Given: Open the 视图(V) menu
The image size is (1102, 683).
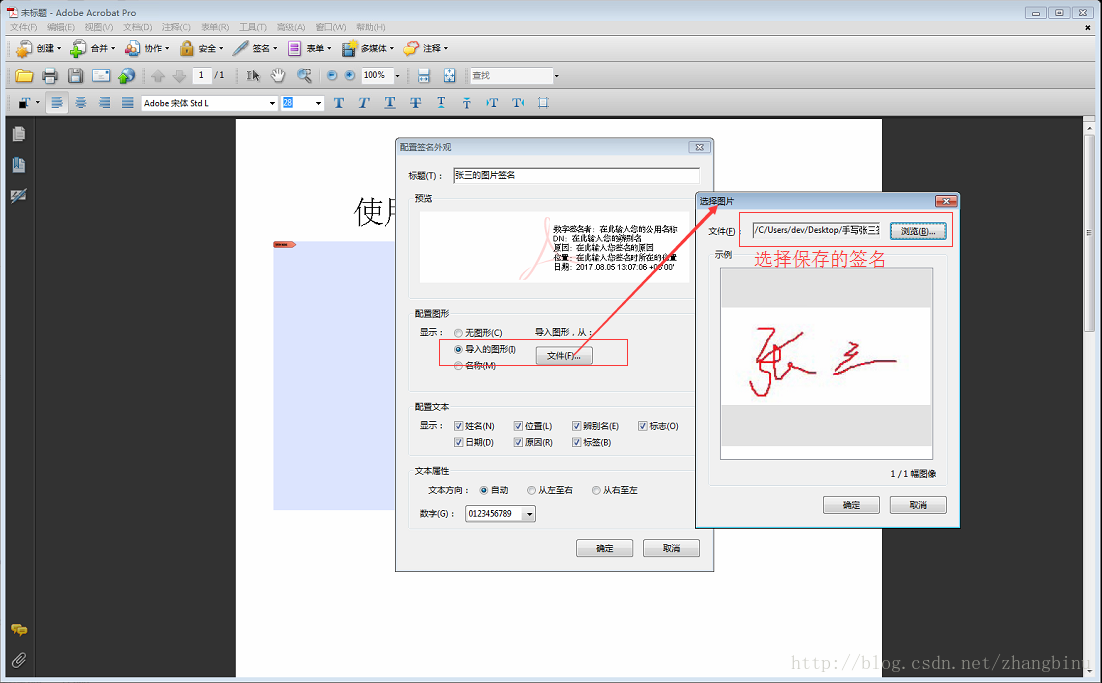Looking at the screenshot, I should (x=98, y=27).
